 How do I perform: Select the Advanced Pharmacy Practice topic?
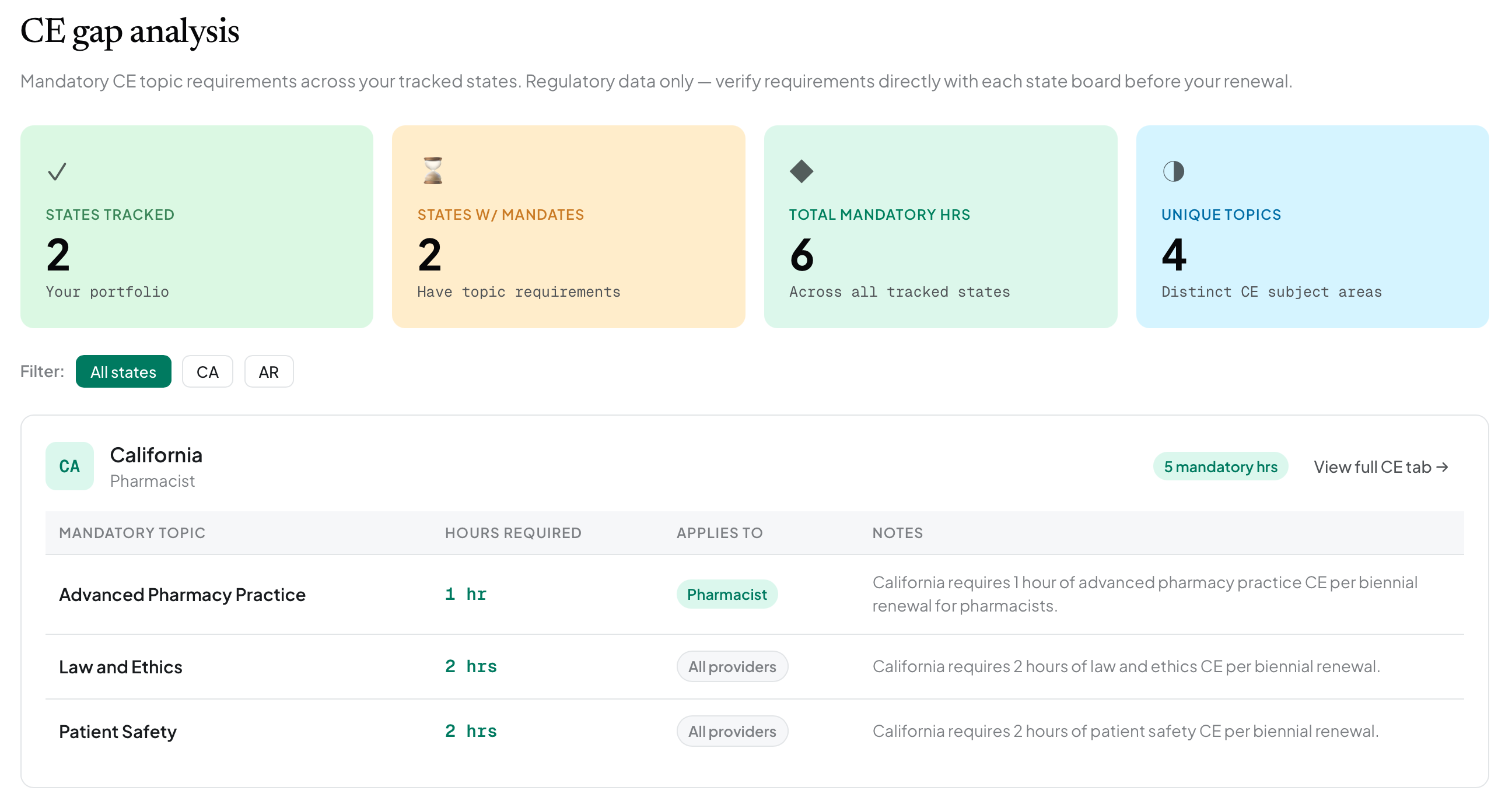(x=182, y=595)
